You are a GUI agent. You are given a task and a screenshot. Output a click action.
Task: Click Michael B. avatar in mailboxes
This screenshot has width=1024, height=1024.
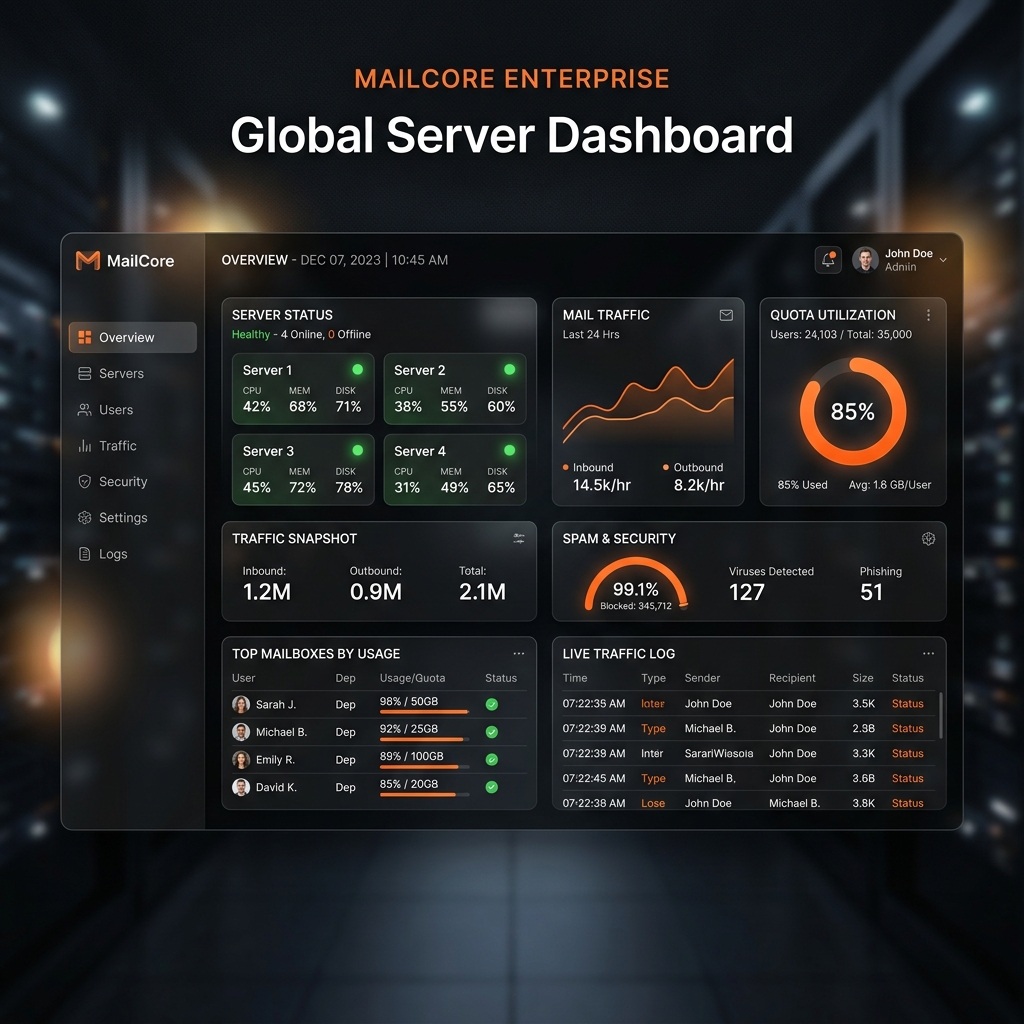[241, 732]
